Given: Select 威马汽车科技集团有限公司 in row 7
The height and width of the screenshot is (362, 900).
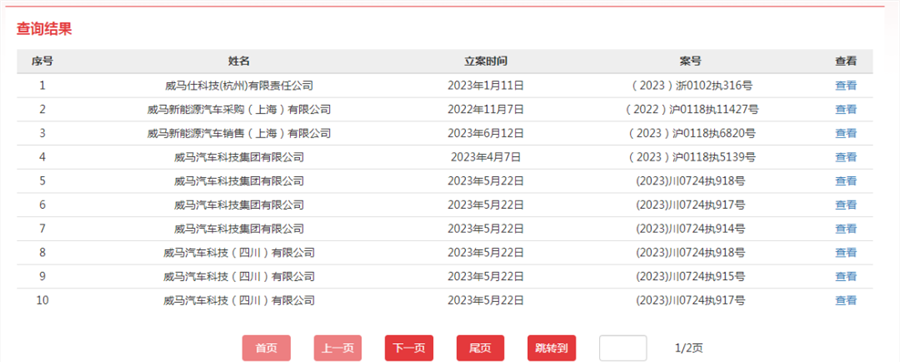Looking at the screenshot, I should coord(239,229).
